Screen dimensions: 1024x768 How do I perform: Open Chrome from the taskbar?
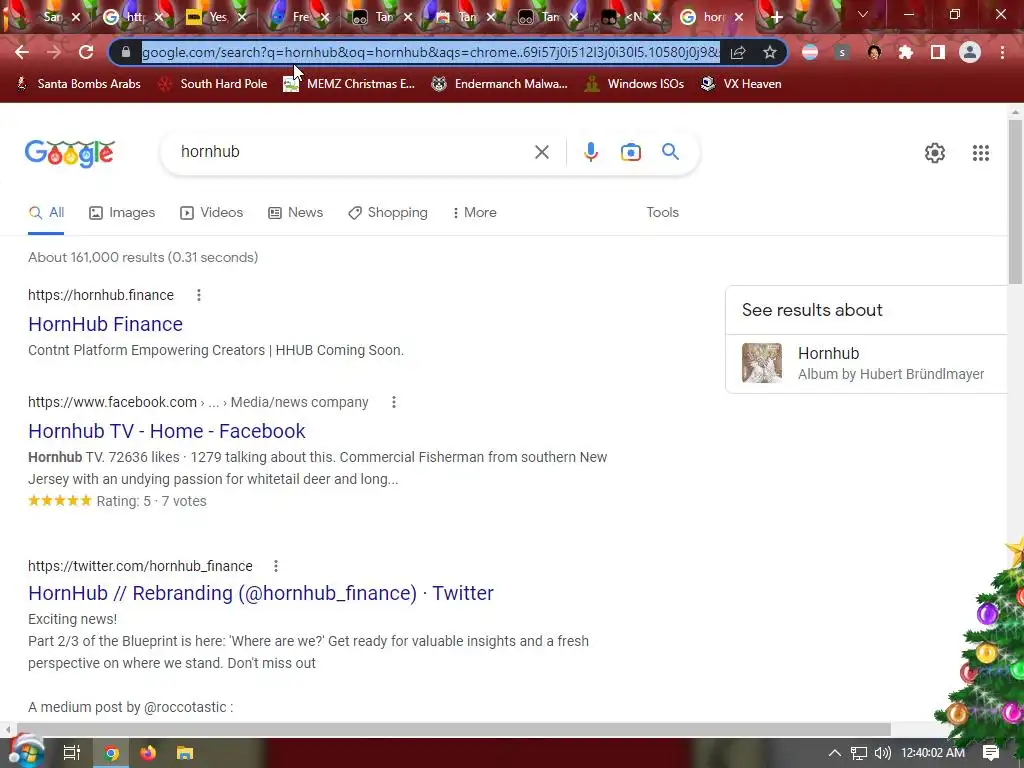pyautogui.click(x=111, y=753)
